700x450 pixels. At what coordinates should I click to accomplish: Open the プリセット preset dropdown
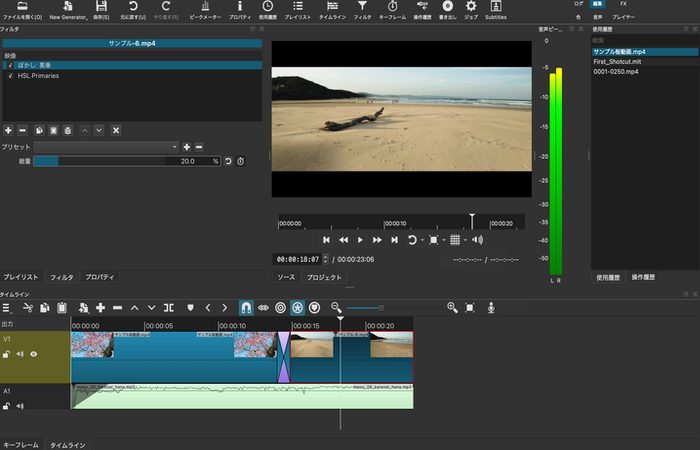point(106,147)
